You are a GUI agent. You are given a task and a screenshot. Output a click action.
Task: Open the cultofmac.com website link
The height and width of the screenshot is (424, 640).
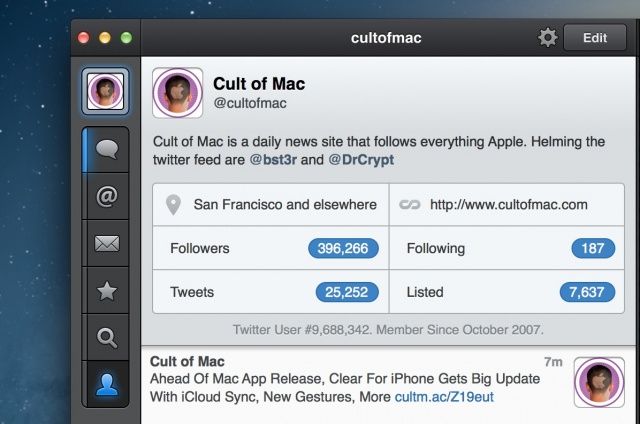(x=508, y=205)
